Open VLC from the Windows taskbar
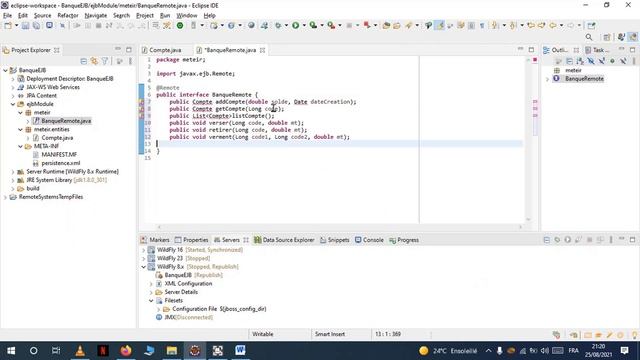The image size is (640, 360). point(80,351)
